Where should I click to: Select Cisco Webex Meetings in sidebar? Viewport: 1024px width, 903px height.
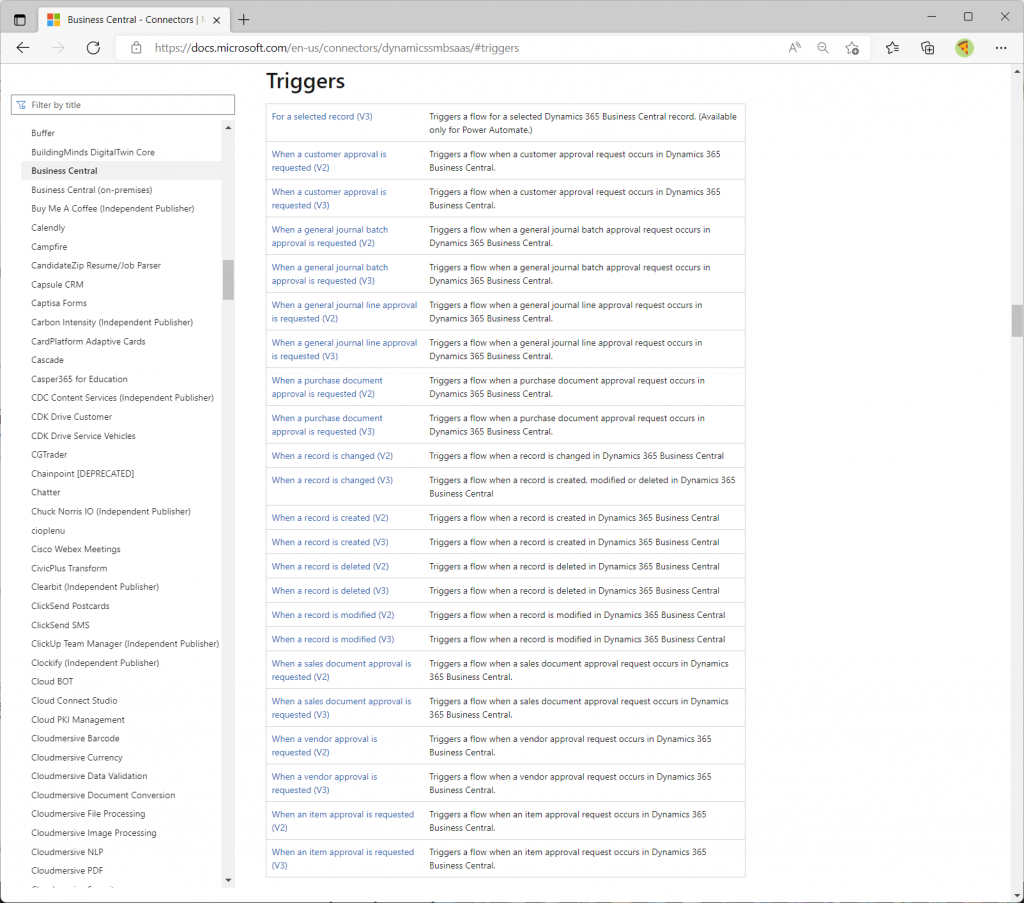tap(76, 549)
